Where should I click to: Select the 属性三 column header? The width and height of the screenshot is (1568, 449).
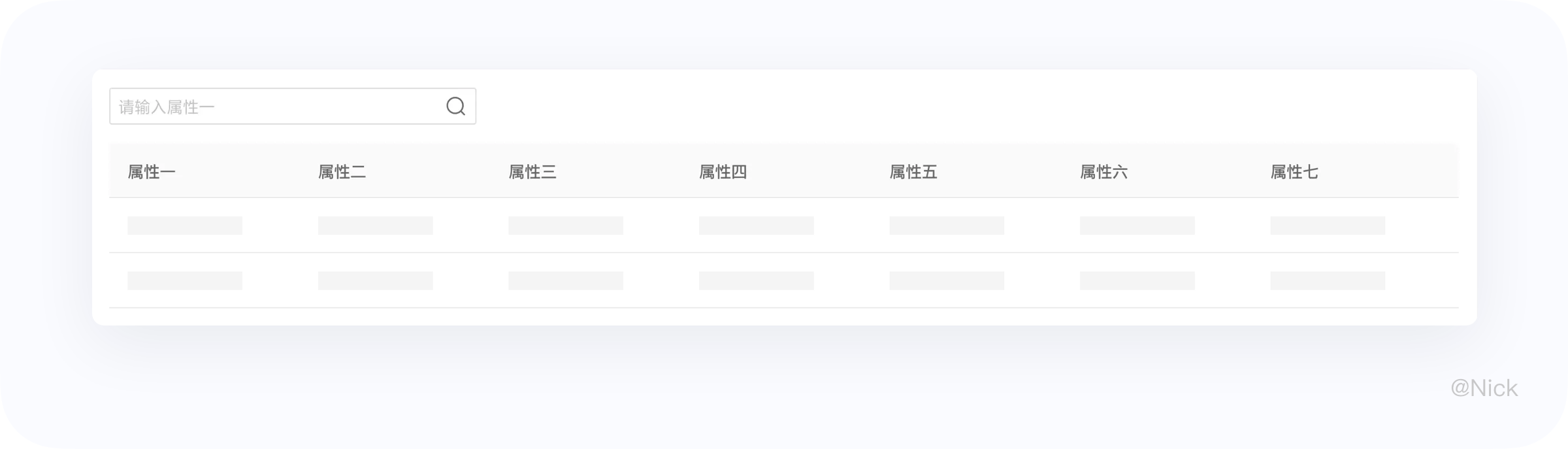pyautogui.click(x=532, y=172)
